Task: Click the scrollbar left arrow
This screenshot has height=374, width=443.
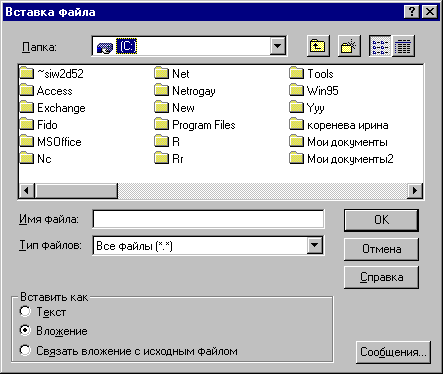Action: pos(27,191)
